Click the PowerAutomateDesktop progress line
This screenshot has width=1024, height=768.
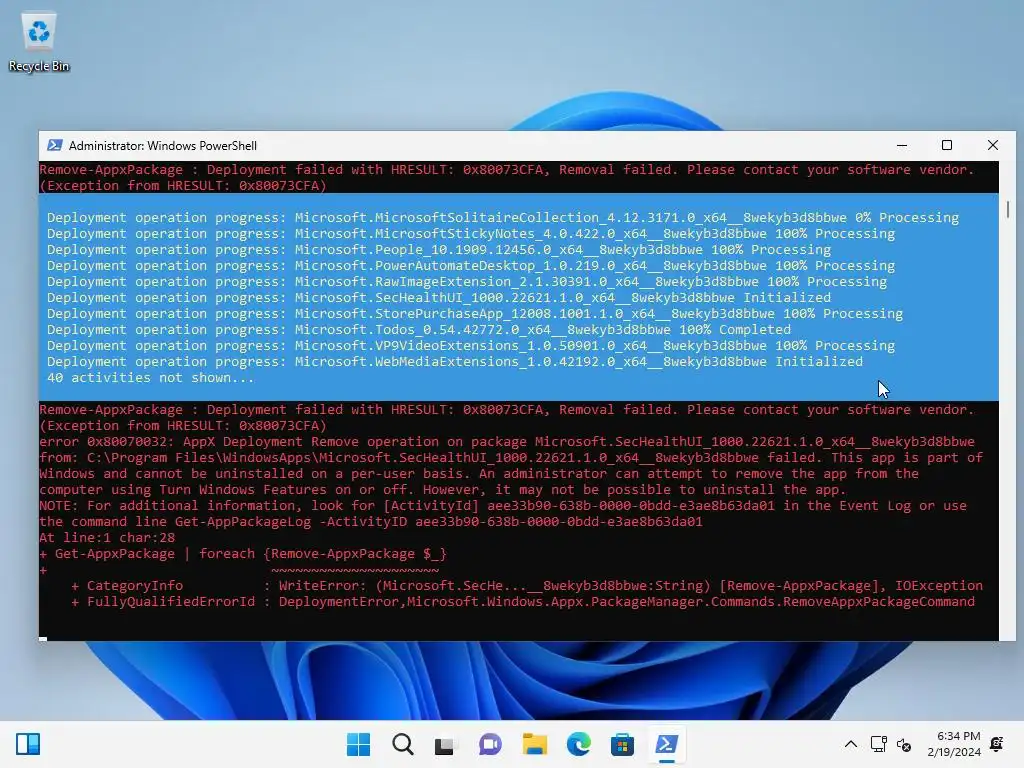coord(471,266)
